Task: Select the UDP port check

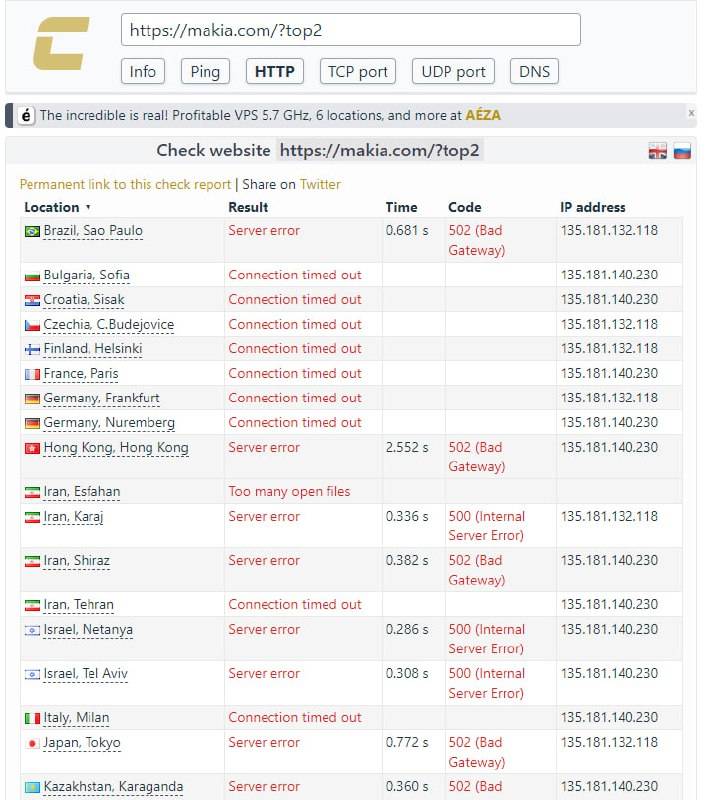Action: (453, 71)
